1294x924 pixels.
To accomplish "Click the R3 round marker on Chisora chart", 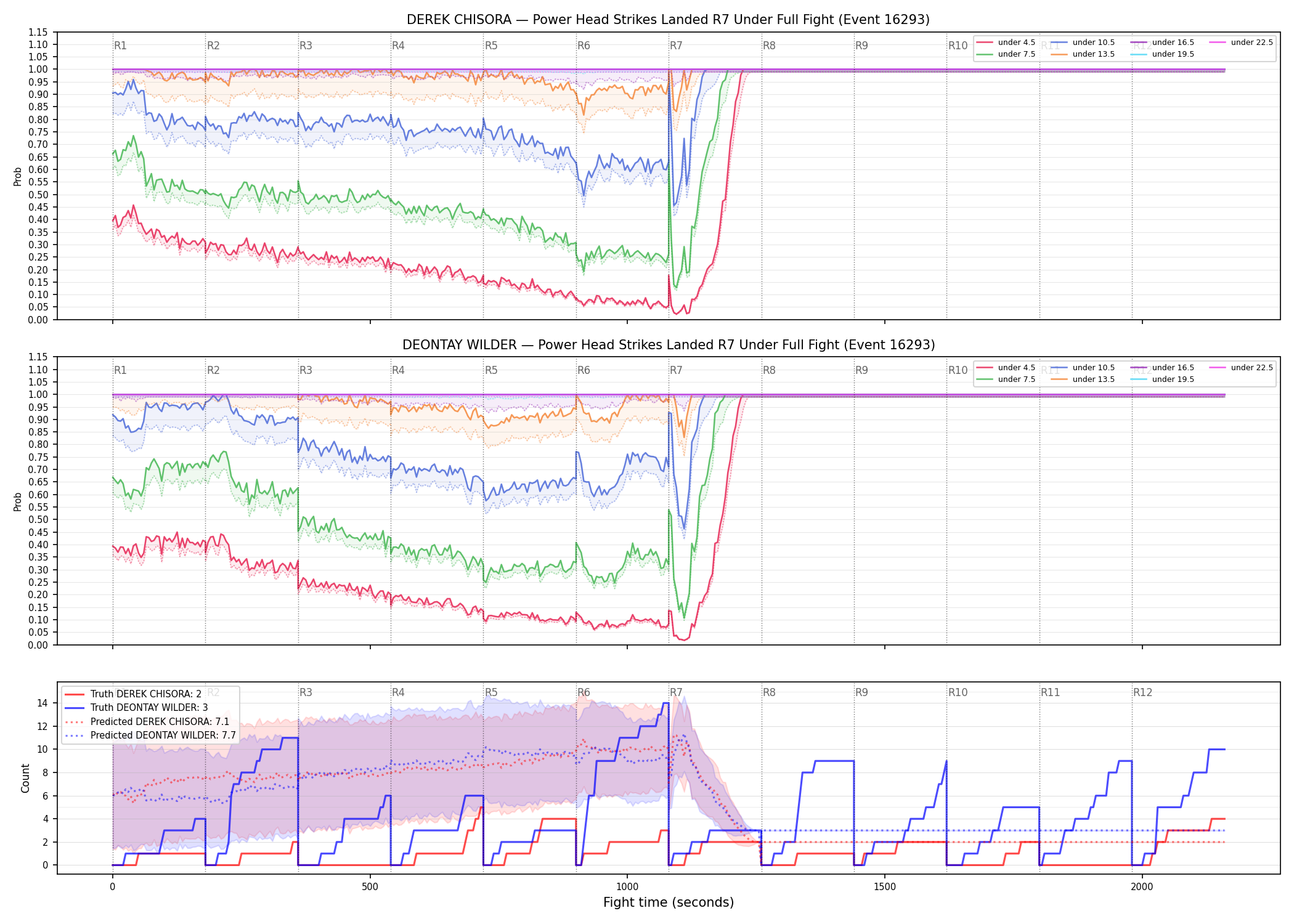I will tap(306, 46).
